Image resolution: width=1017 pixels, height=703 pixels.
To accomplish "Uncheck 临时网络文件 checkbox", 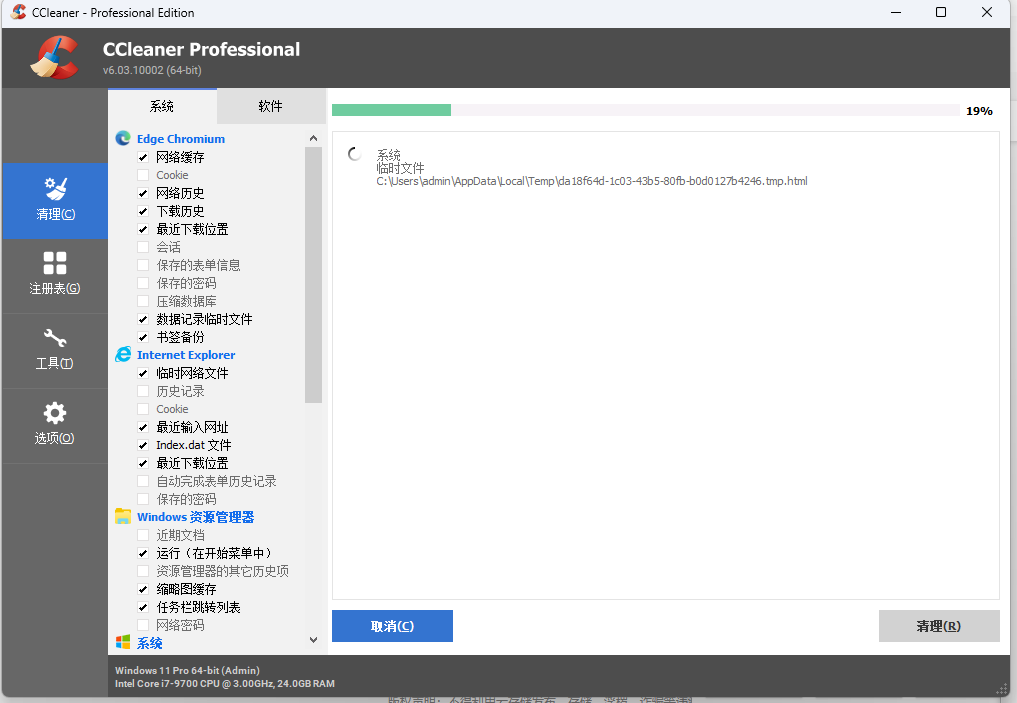I will click(143, 373).
